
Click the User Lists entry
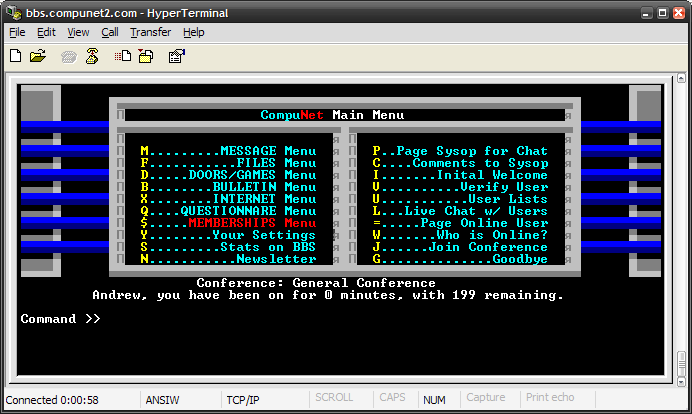[460, 199]
